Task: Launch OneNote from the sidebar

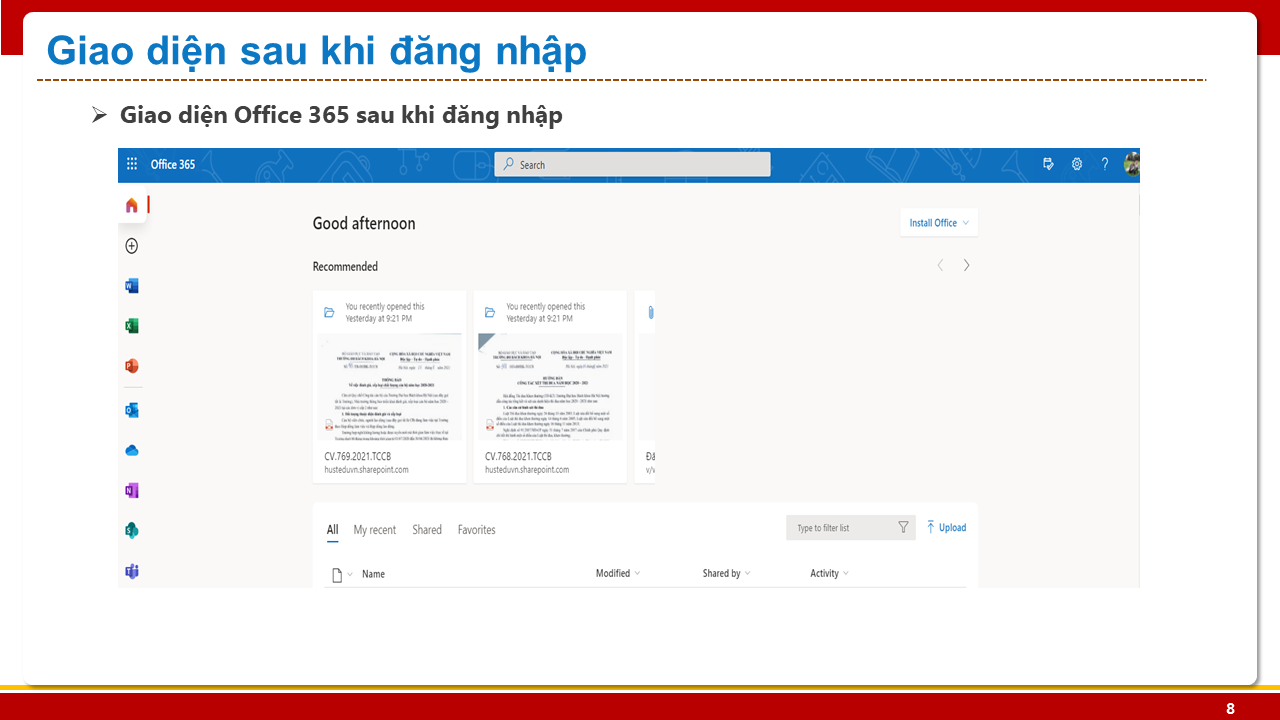Action: (132, 491)
